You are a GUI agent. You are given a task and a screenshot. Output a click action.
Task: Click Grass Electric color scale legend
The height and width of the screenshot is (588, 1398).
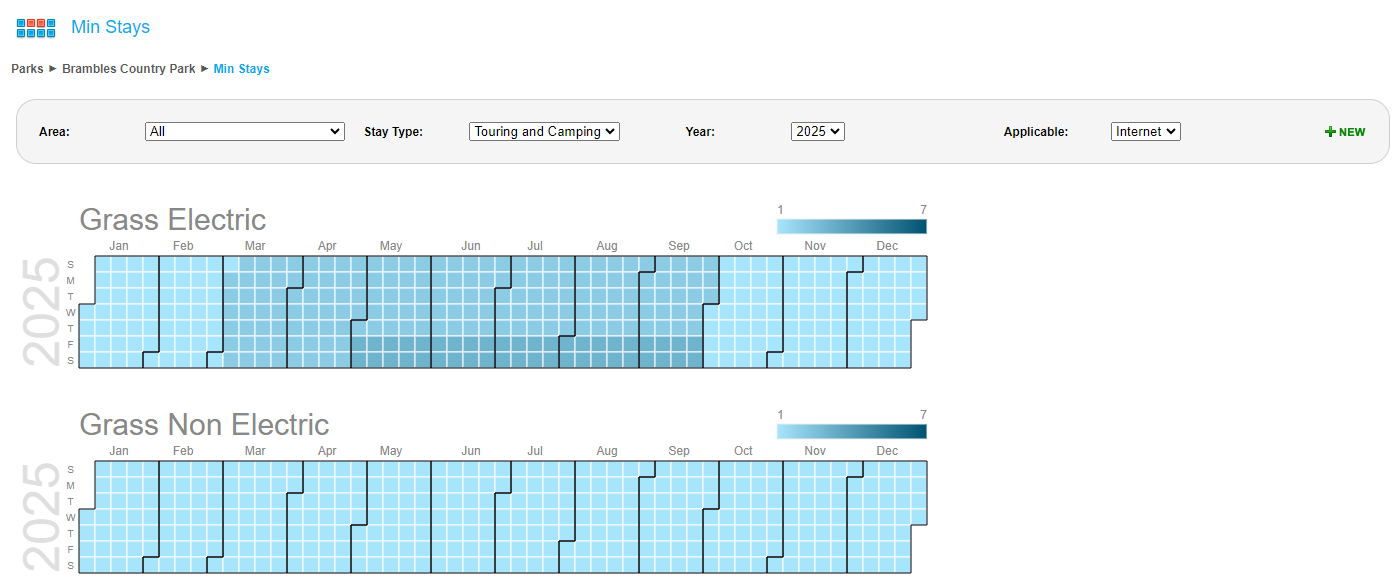point(851,226)
